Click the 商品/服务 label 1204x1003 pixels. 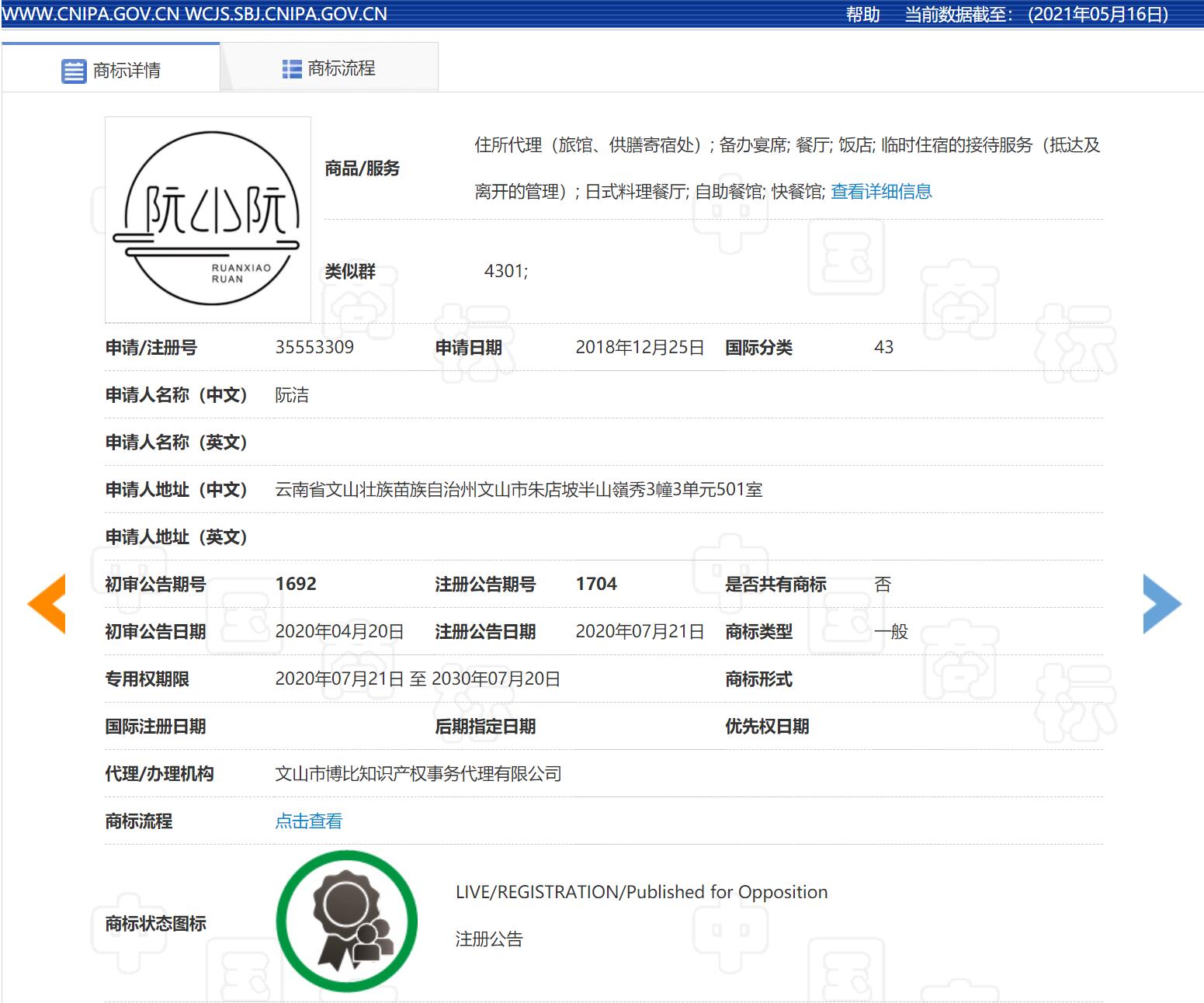pyautogui.click(x=363, y=168)
